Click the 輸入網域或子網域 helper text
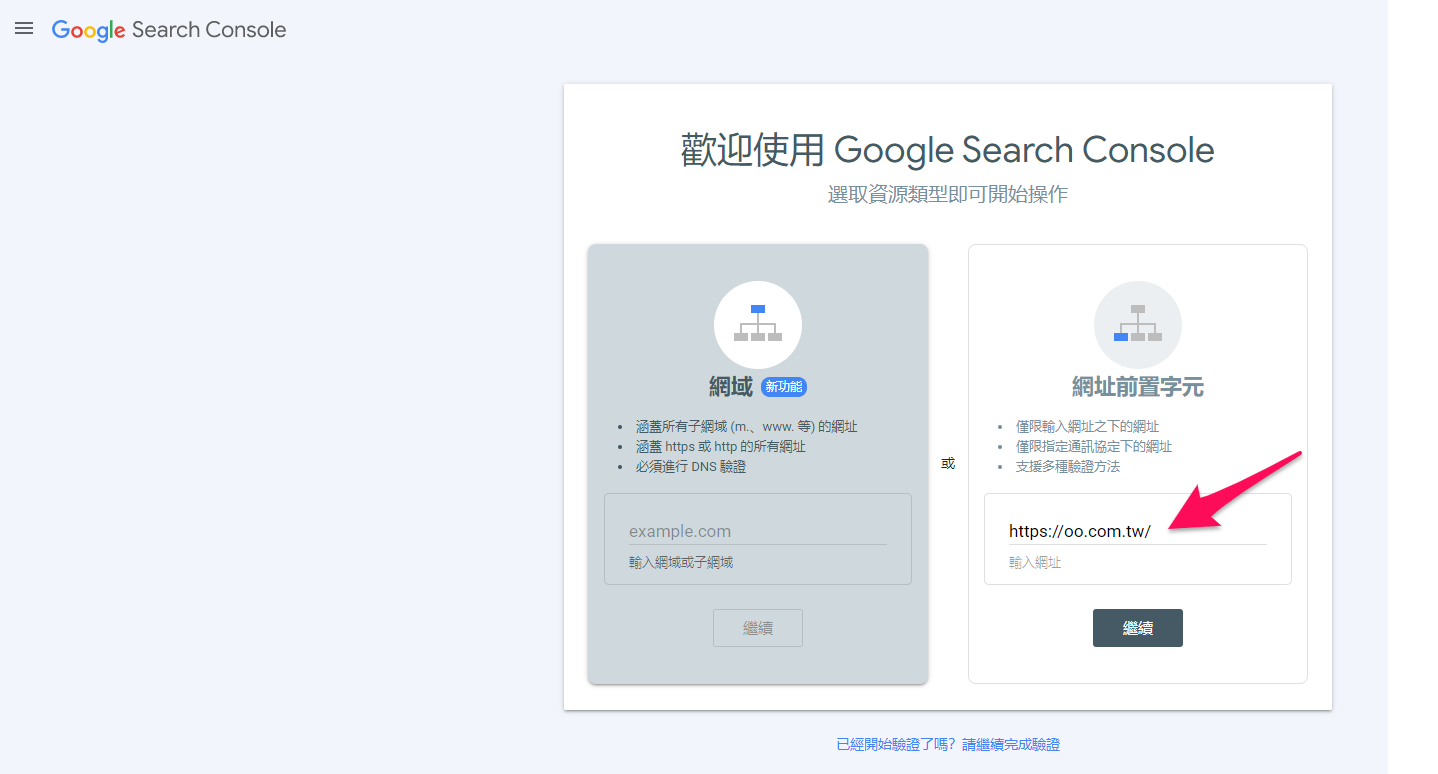 click(681, 563)
